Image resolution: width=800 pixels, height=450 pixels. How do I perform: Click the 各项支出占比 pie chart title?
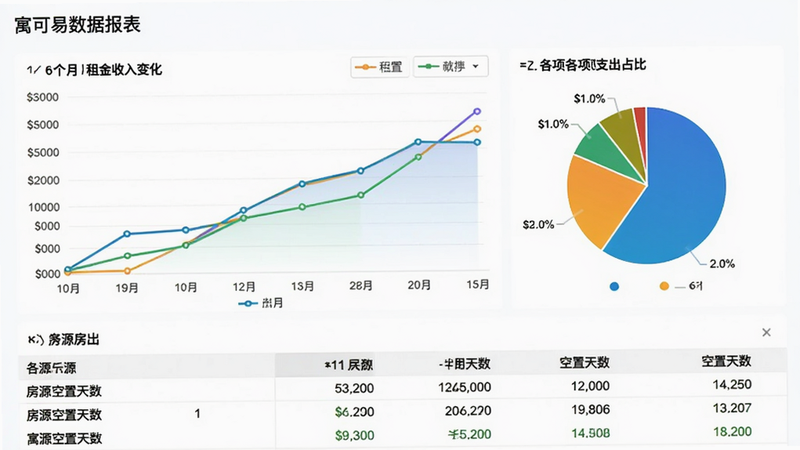583,65
